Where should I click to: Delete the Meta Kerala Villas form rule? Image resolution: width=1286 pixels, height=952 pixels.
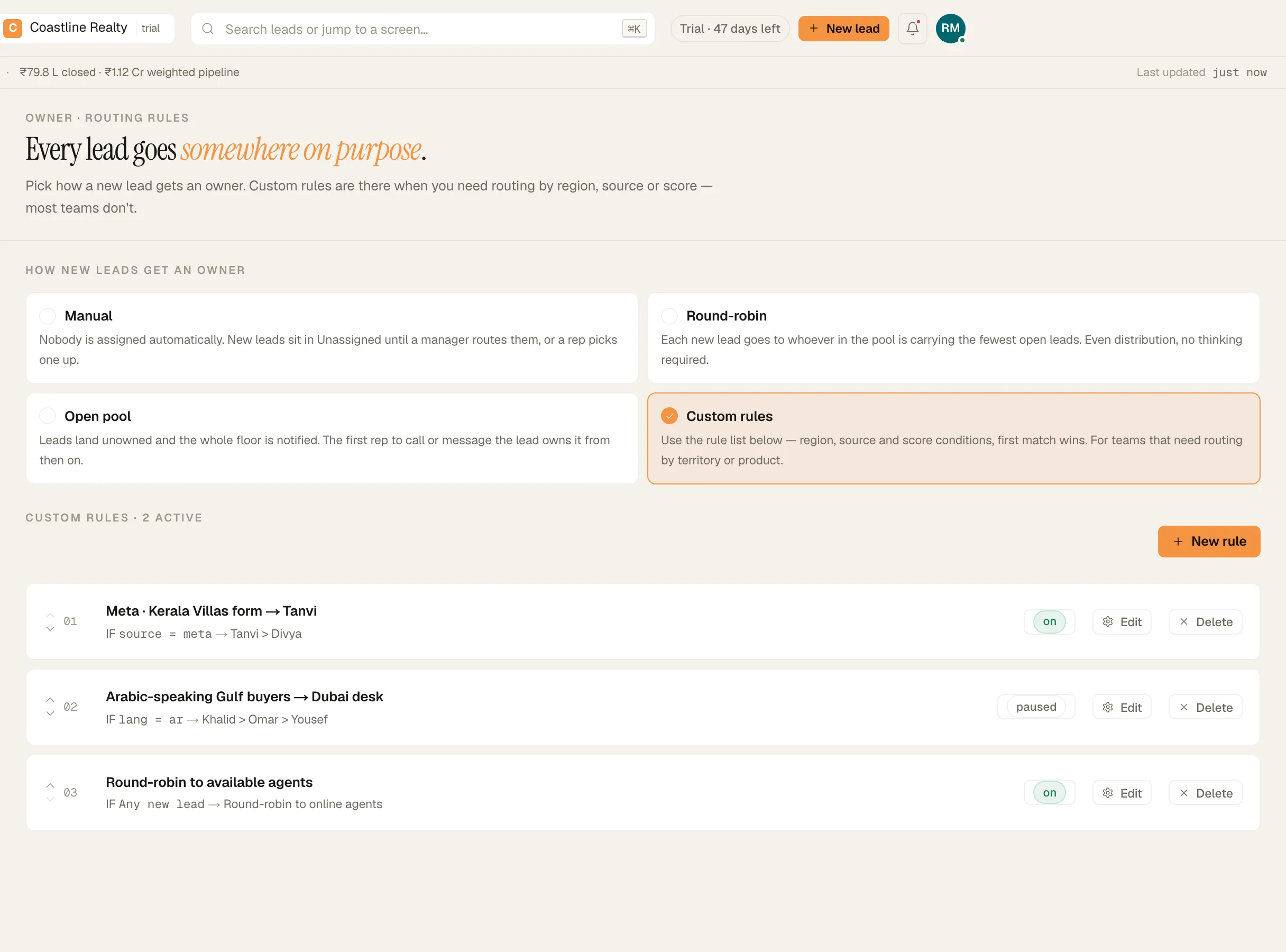coord(1205,622)
